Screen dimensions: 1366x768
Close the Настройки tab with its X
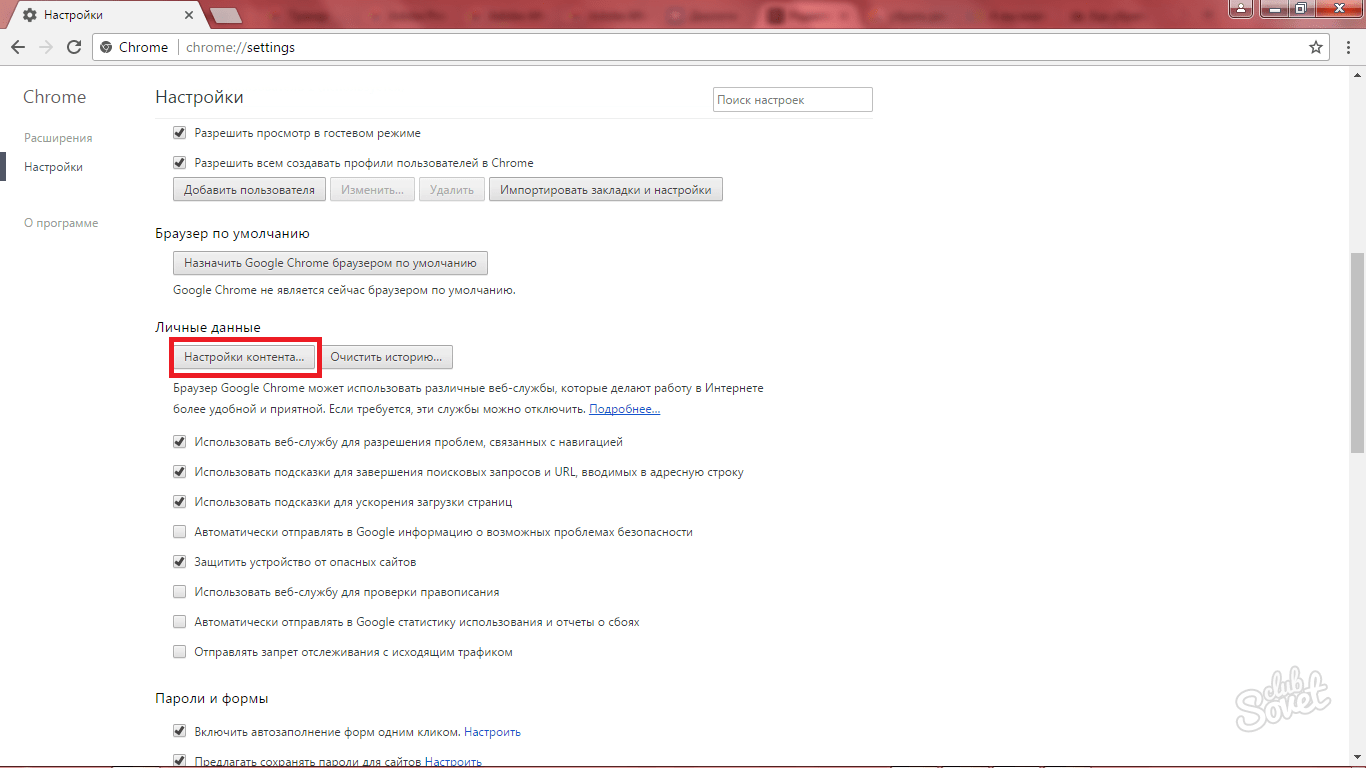point(188,16)
